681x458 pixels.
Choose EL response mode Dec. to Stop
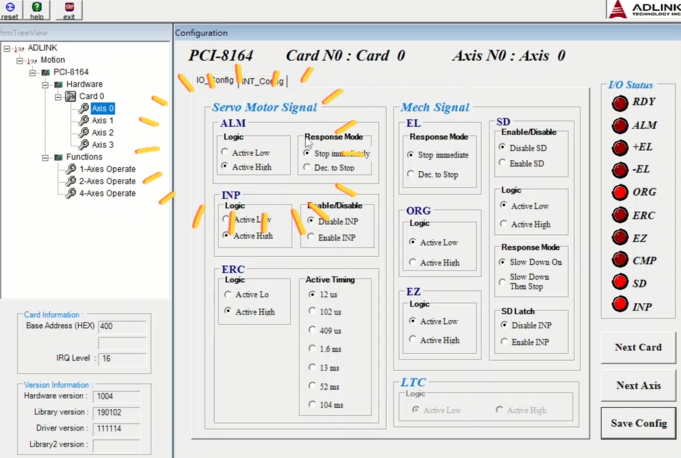(x=411, y=174)
